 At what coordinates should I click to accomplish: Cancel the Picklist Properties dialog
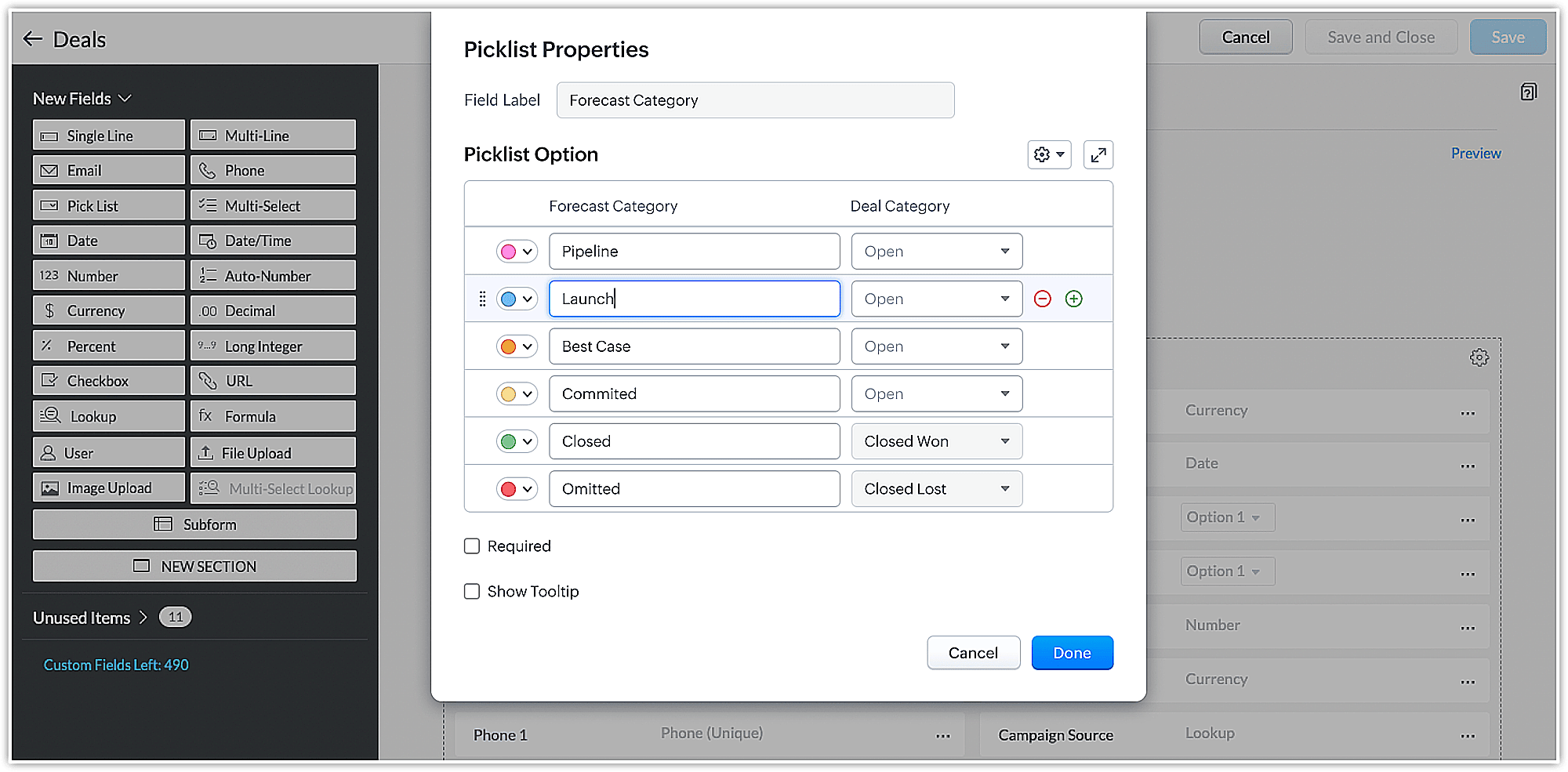click(973, 653)
